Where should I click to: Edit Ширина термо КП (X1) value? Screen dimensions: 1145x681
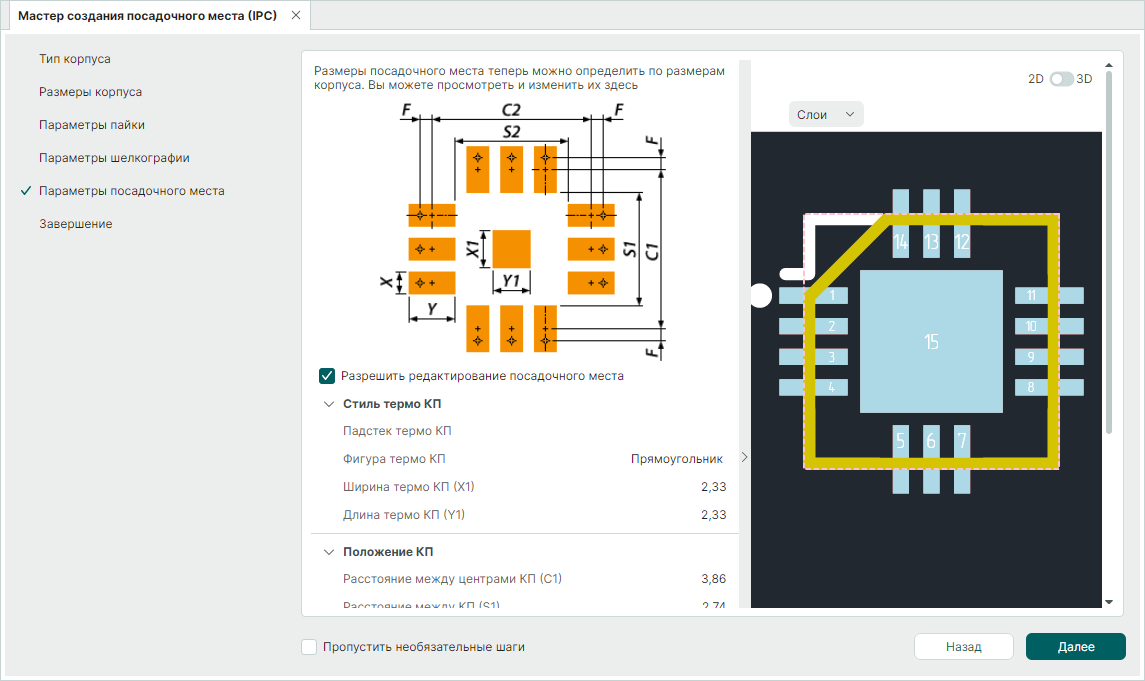coord(713,487)
